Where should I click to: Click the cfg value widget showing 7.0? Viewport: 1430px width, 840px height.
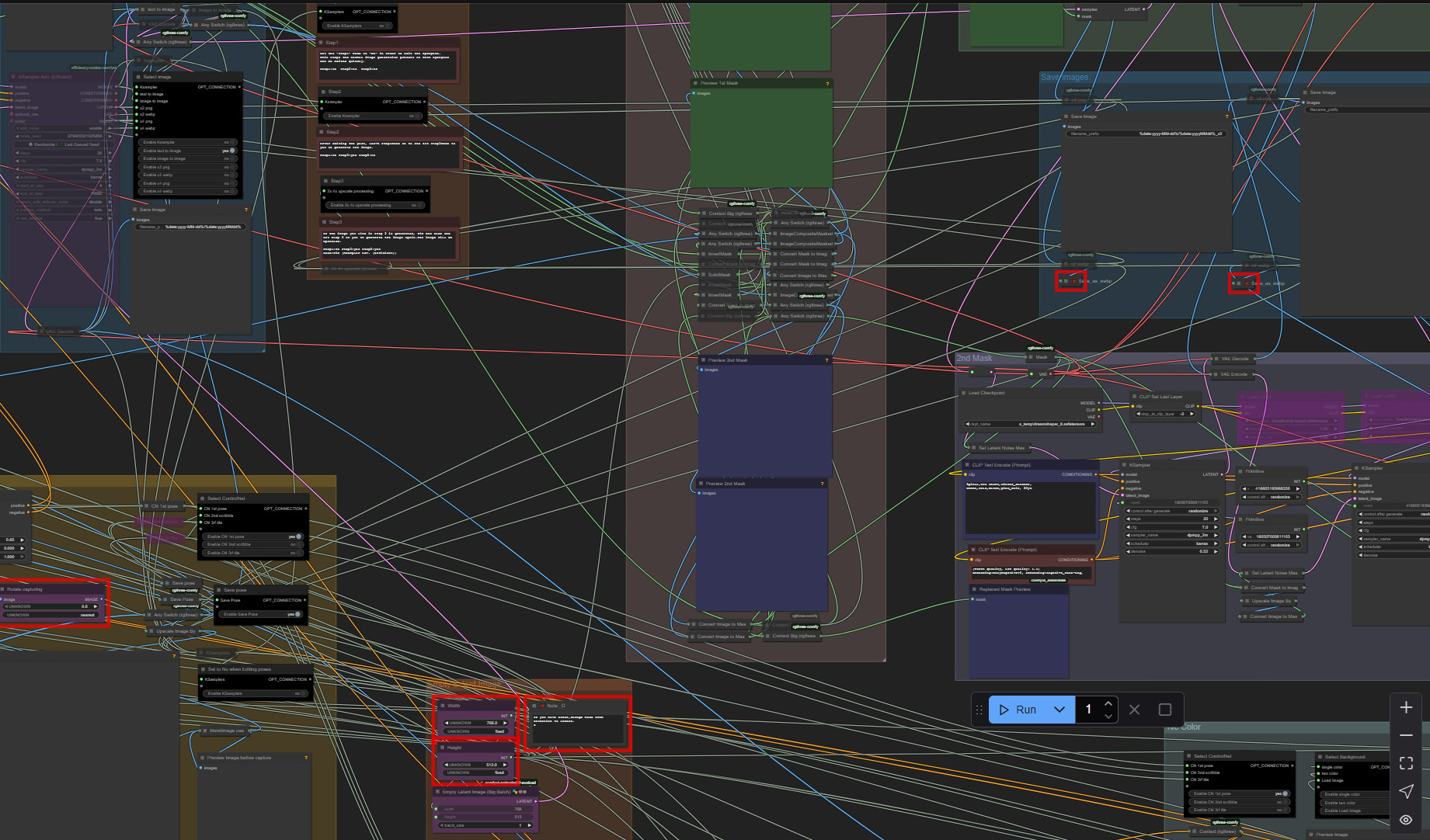(1171, 527)
